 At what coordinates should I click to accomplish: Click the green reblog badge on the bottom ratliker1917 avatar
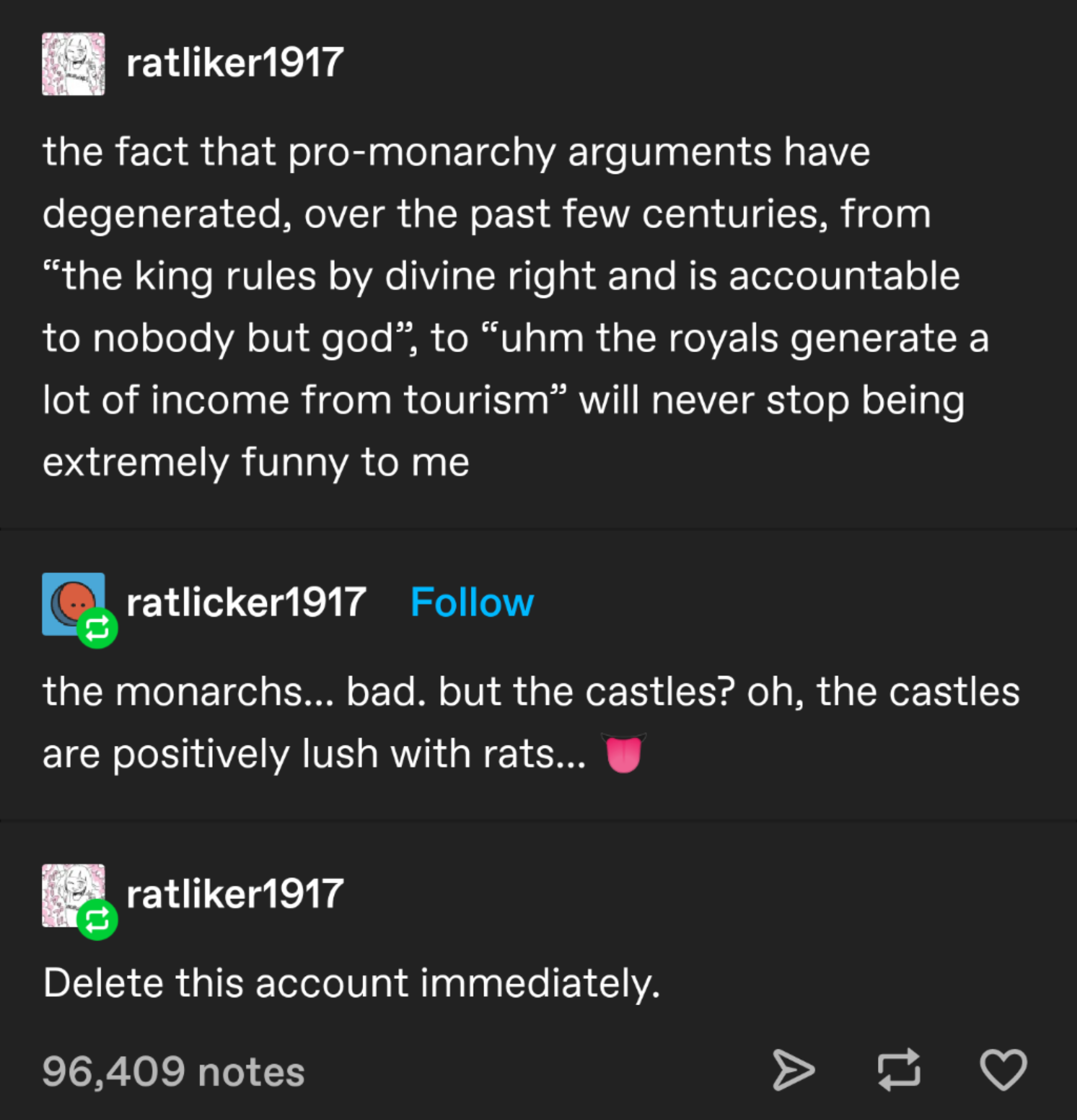(x=97, y=919)
